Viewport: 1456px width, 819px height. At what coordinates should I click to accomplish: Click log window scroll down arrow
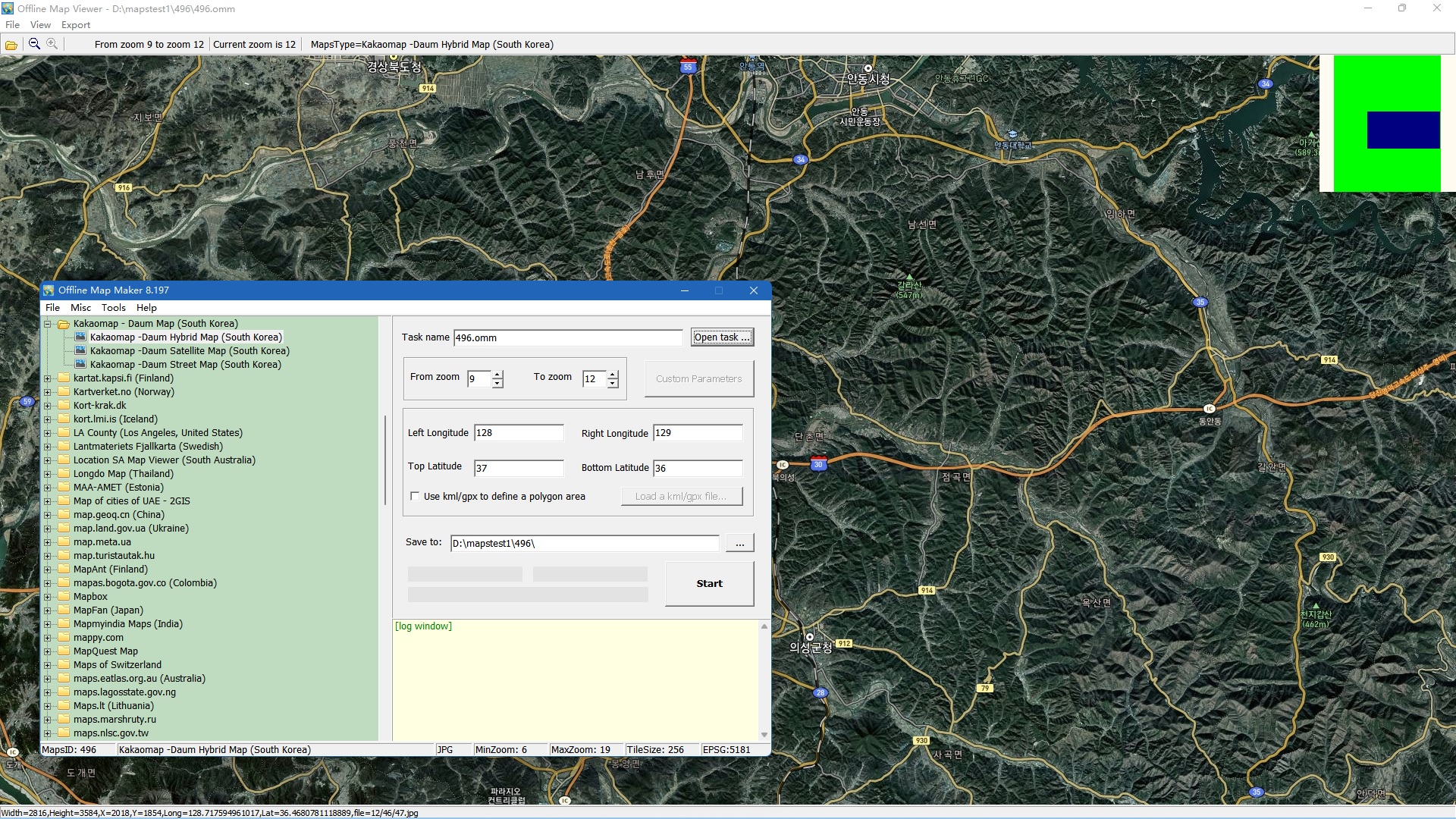click(x=764, y=735)
